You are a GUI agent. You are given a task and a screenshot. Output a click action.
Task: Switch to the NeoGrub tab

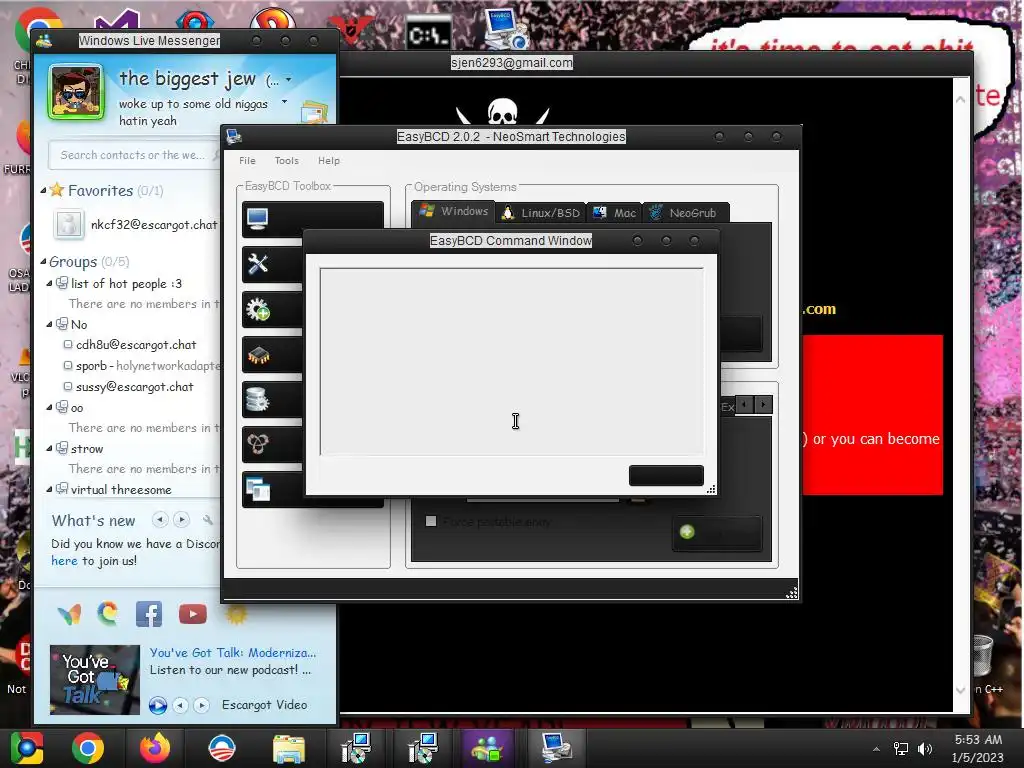686,213
